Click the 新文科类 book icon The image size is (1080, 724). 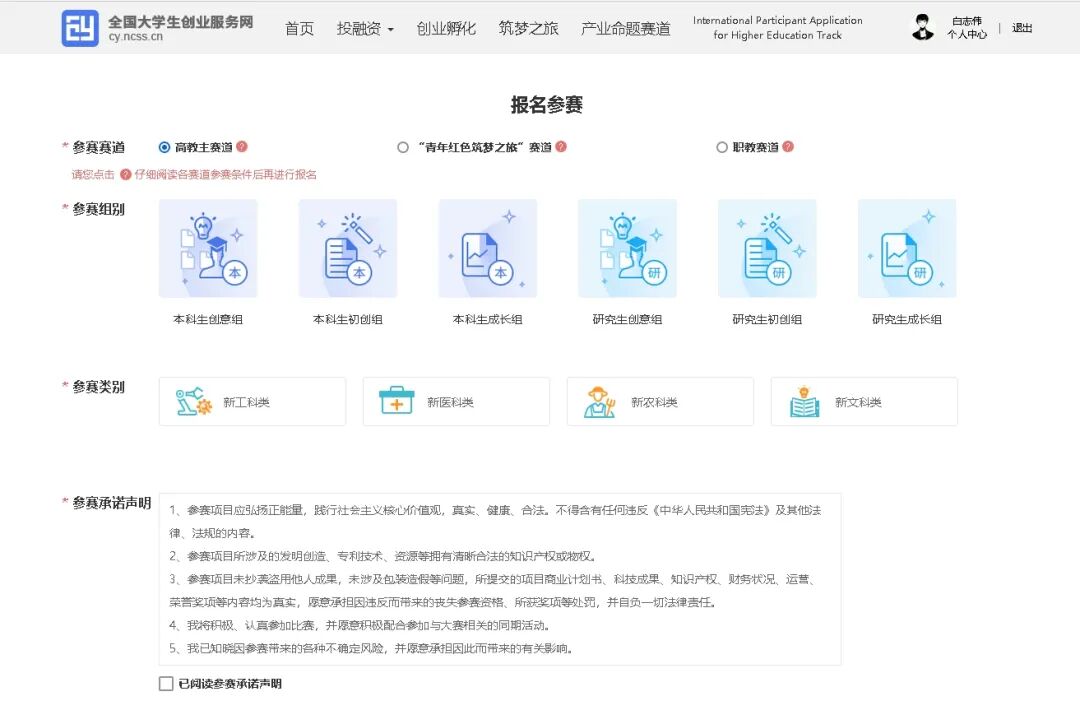(804, 402)
